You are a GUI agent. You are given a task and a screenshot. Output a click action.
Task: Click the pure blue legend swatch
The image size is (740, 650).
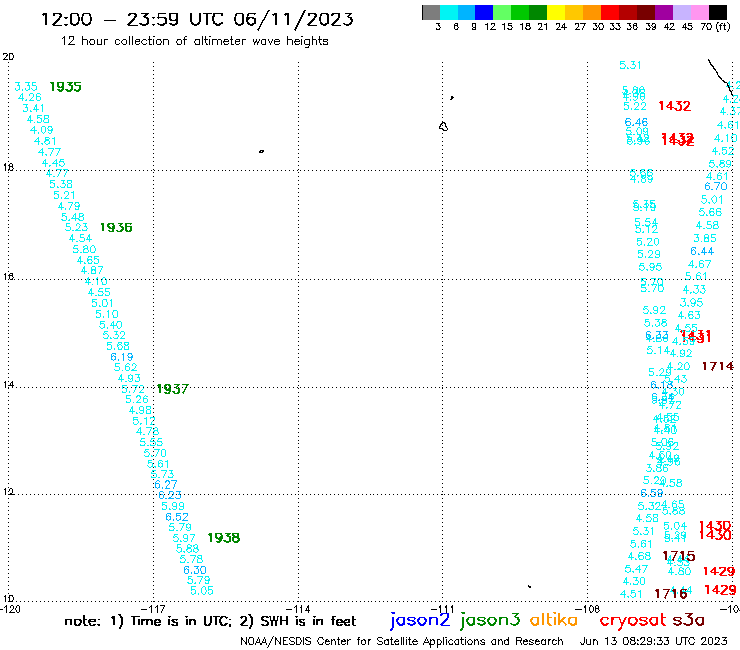coord(484,12)
